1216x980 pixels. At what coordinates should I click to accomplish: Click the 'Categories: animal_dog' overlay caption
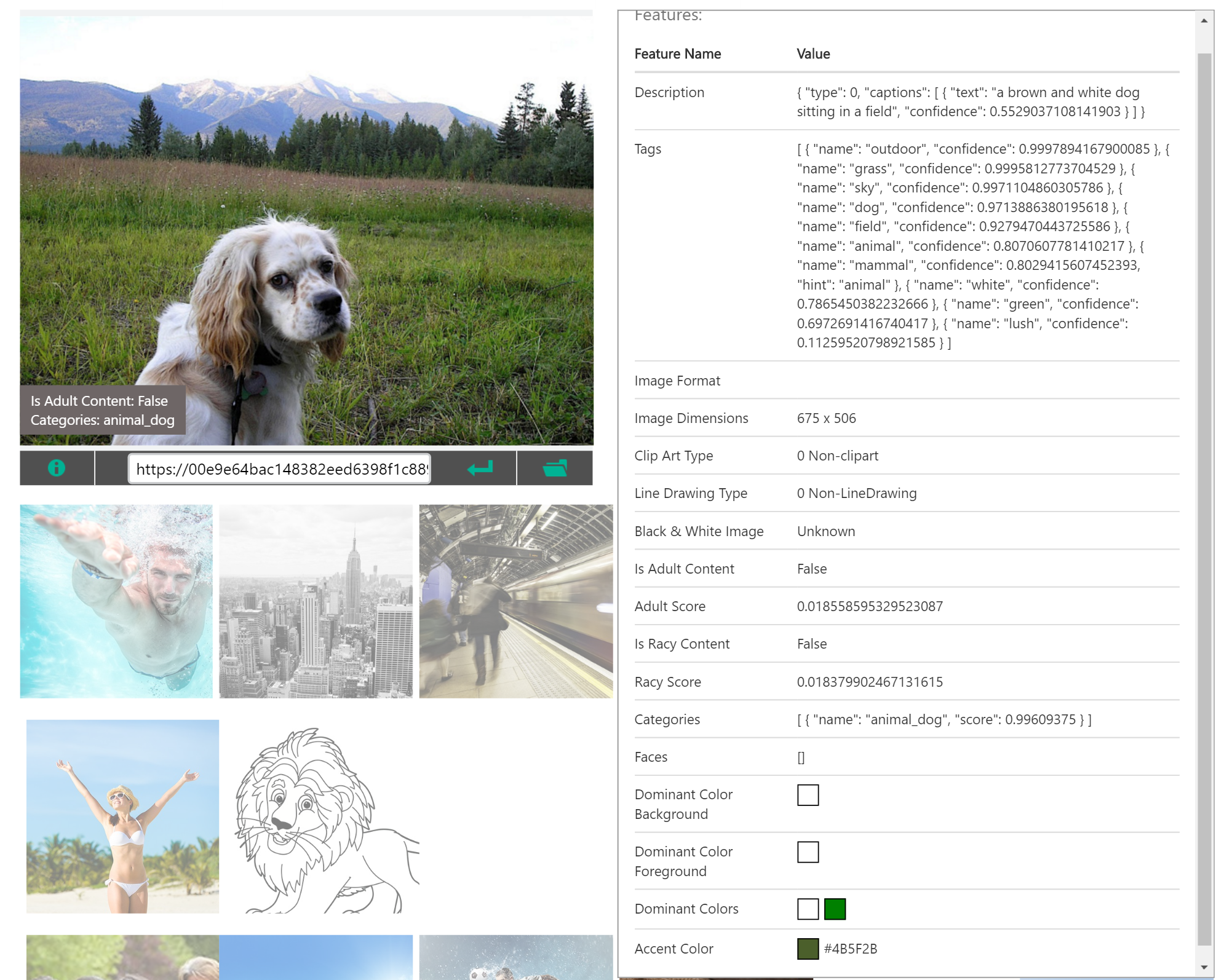coord(103,420)
